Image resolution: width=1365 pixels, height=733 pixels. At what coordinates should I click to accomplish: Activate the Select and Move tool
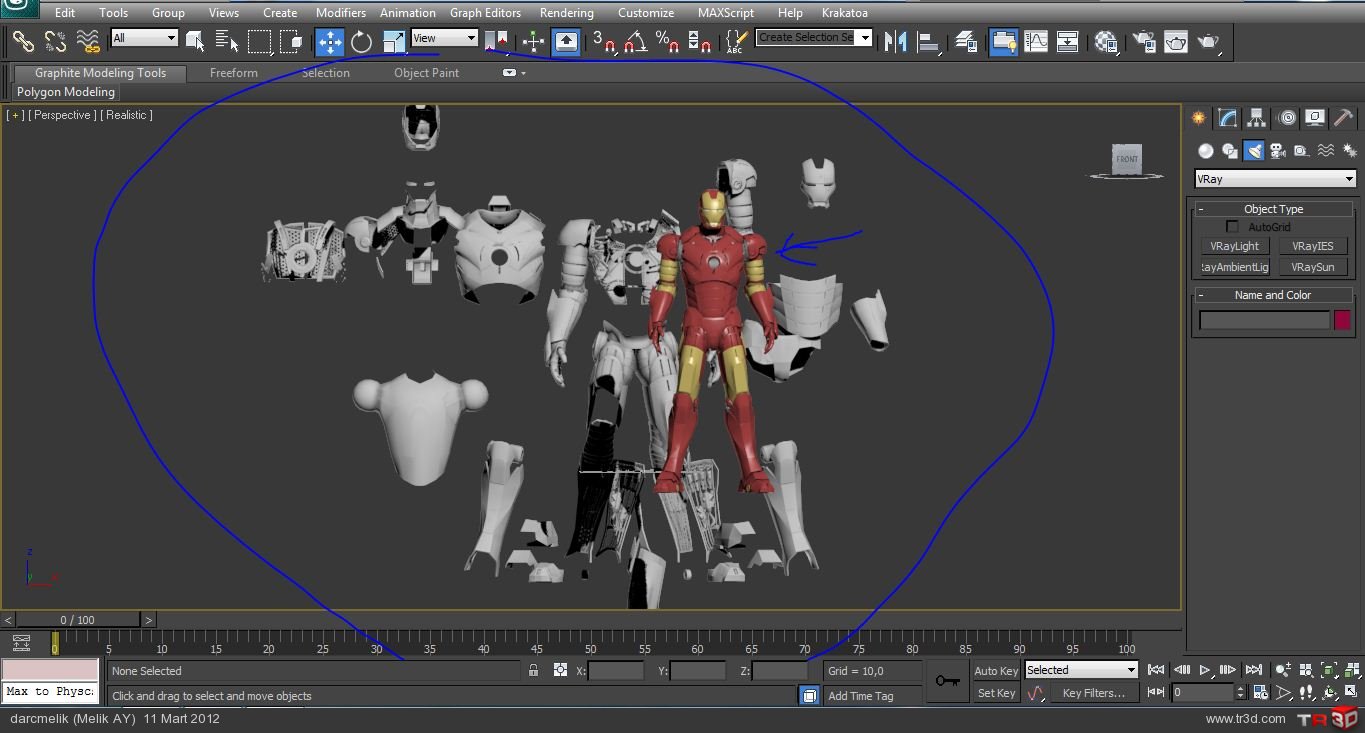330,42
